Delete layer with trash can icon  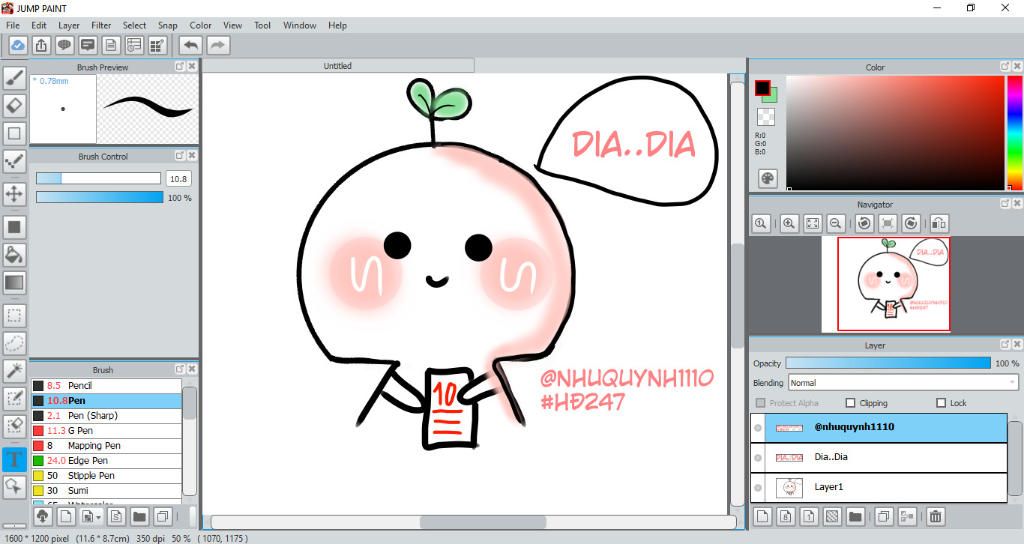[935, 517]
